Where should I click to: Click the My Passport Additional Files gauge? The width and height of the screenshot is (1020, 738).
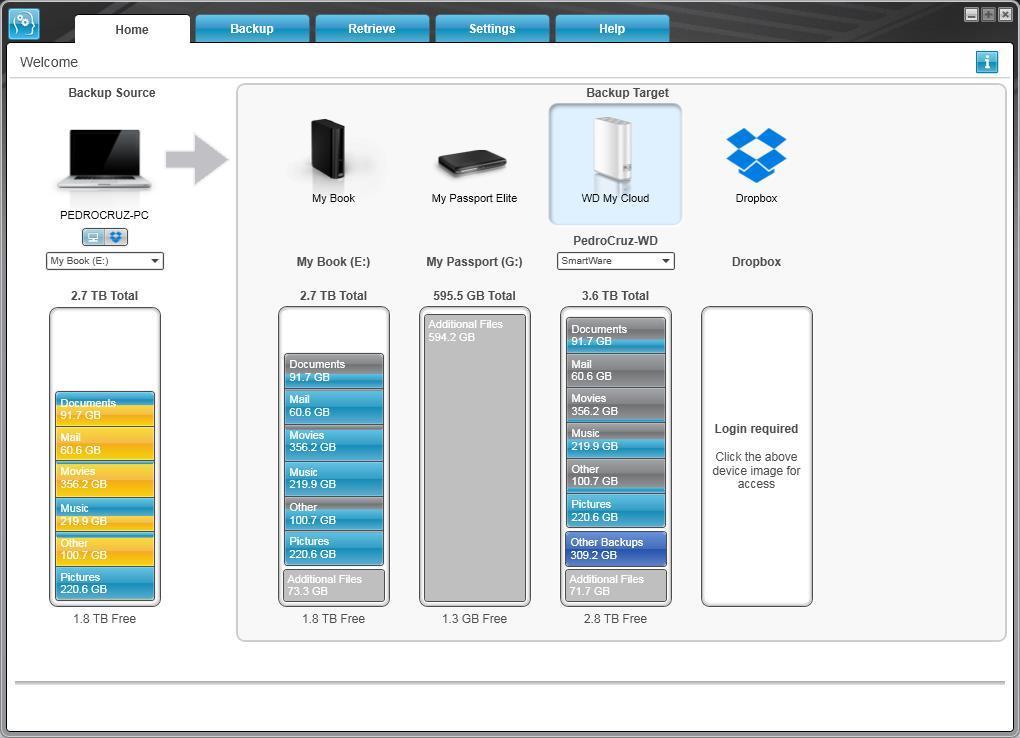[474, 458]
